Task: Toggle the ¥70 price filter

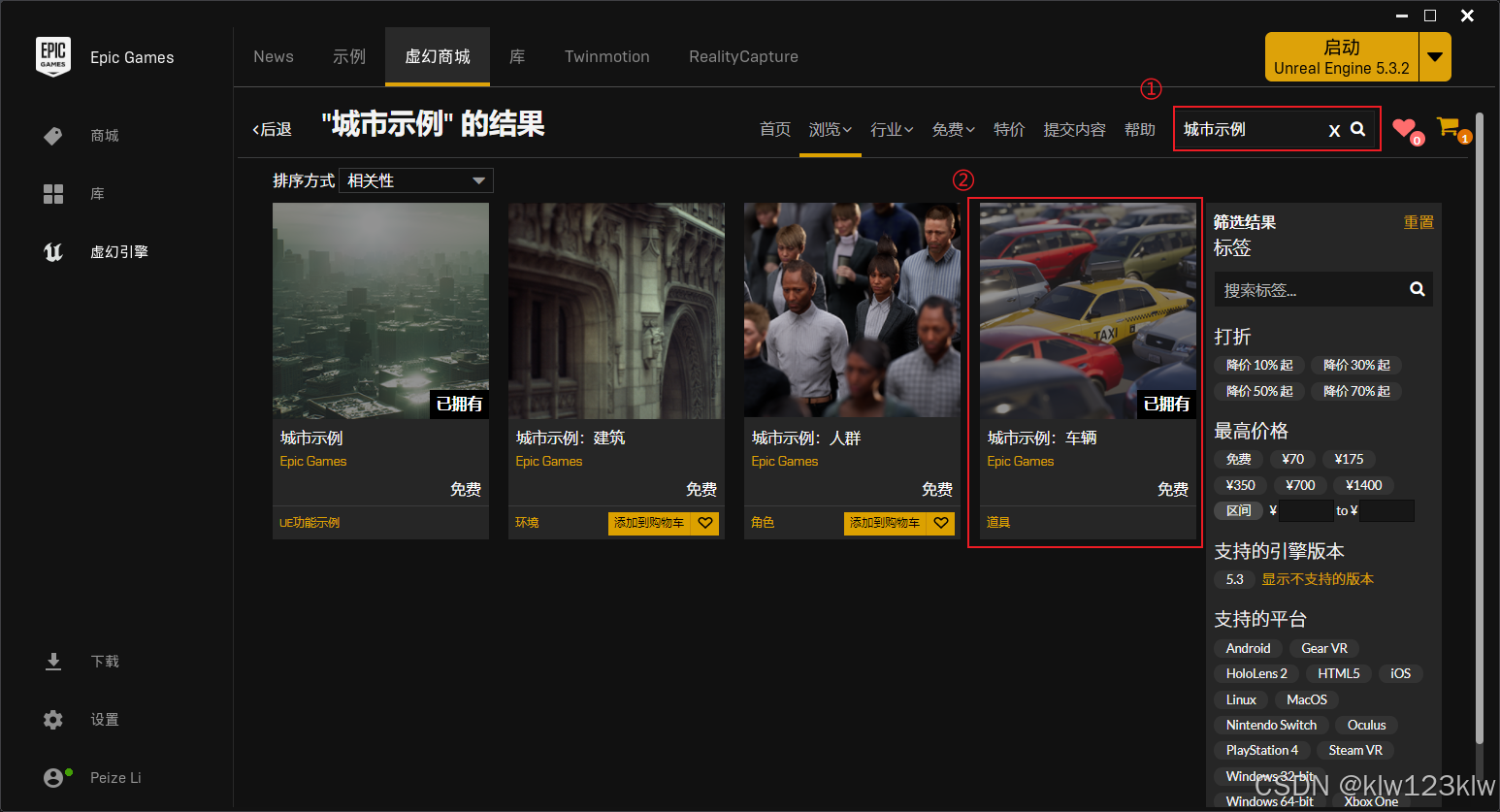Action: click(1292, 459)
